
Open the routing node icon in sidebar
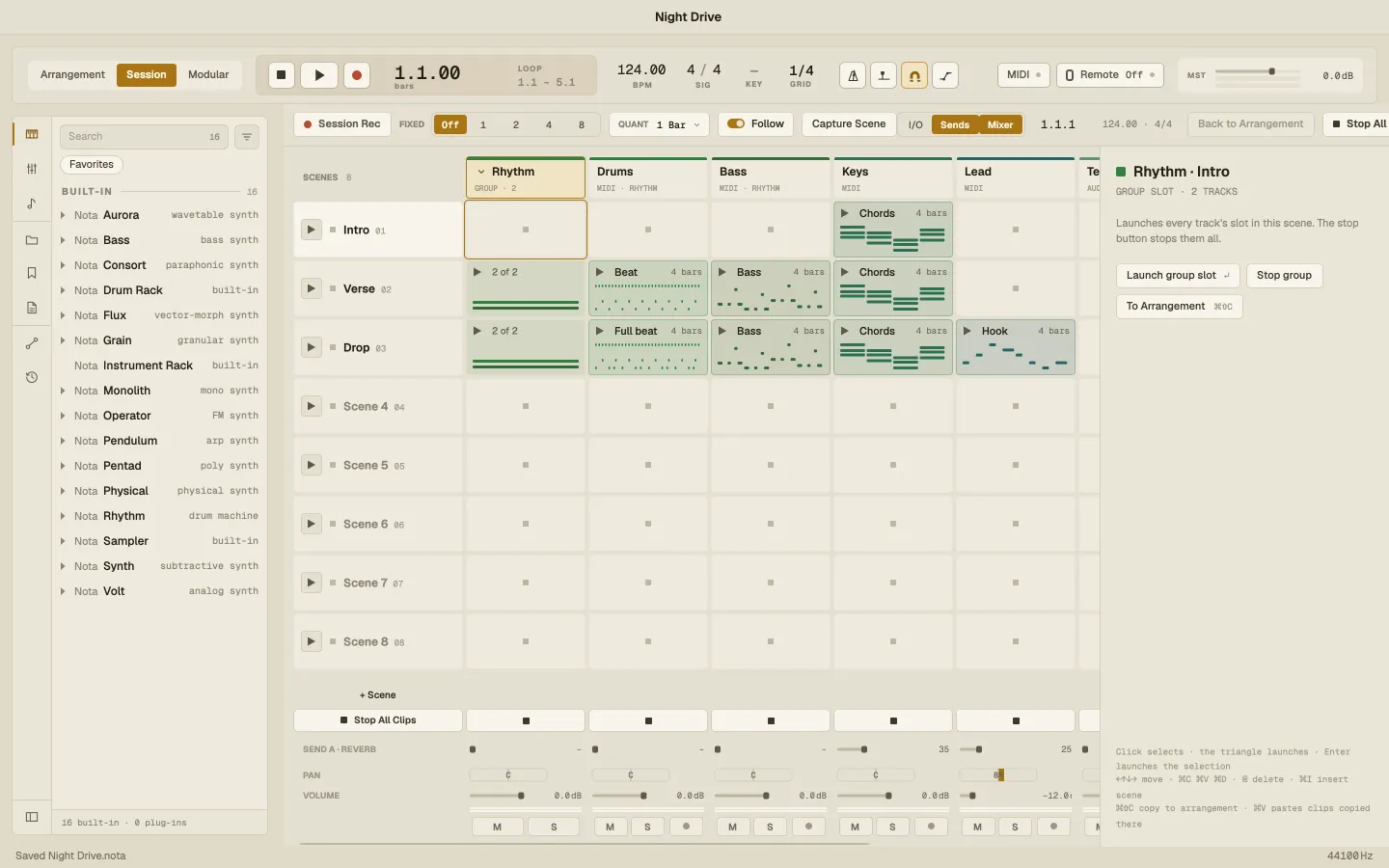[x=32, y=343]
